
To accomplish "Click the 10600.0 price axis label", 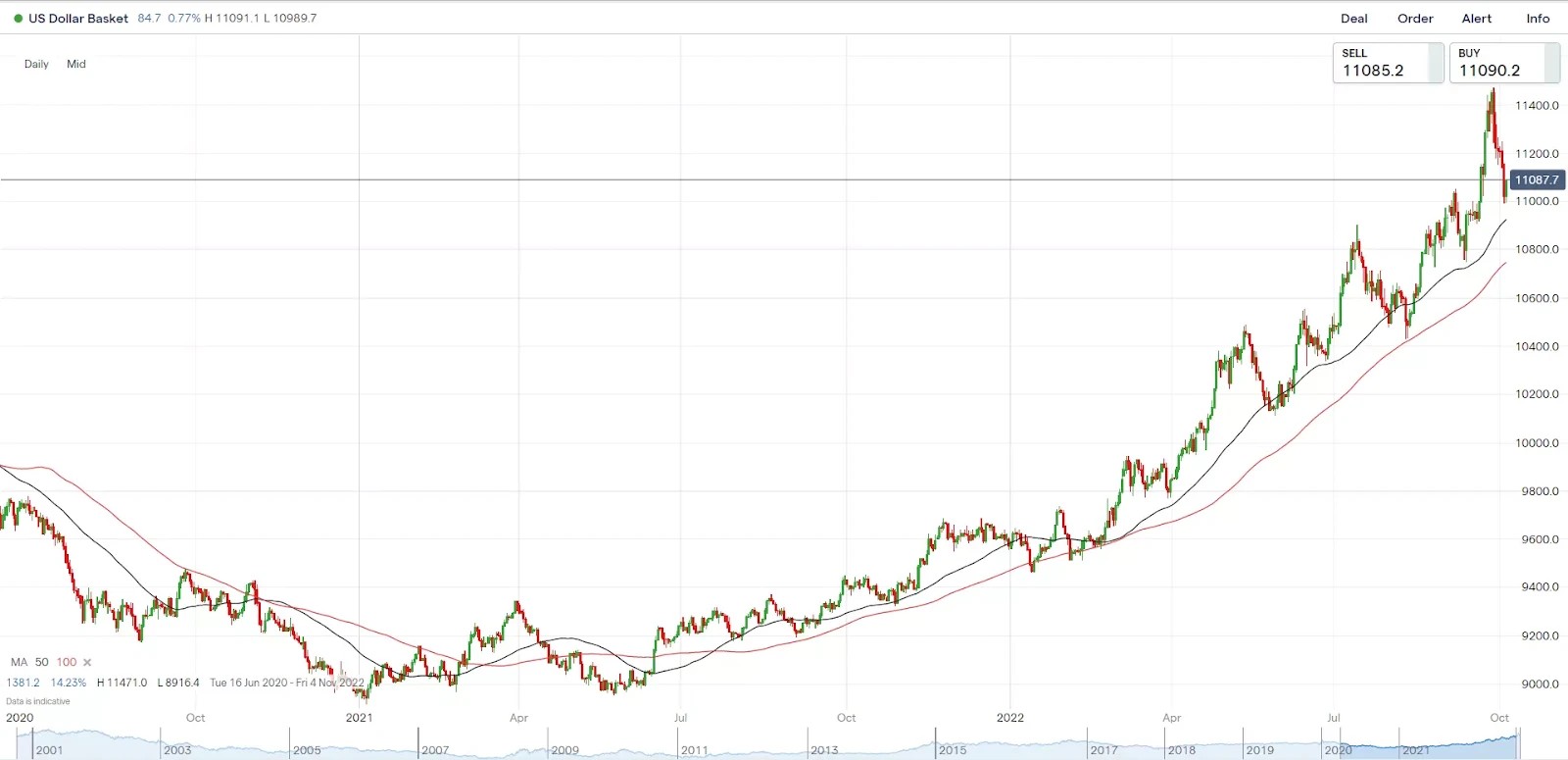I will [1537, 298].
